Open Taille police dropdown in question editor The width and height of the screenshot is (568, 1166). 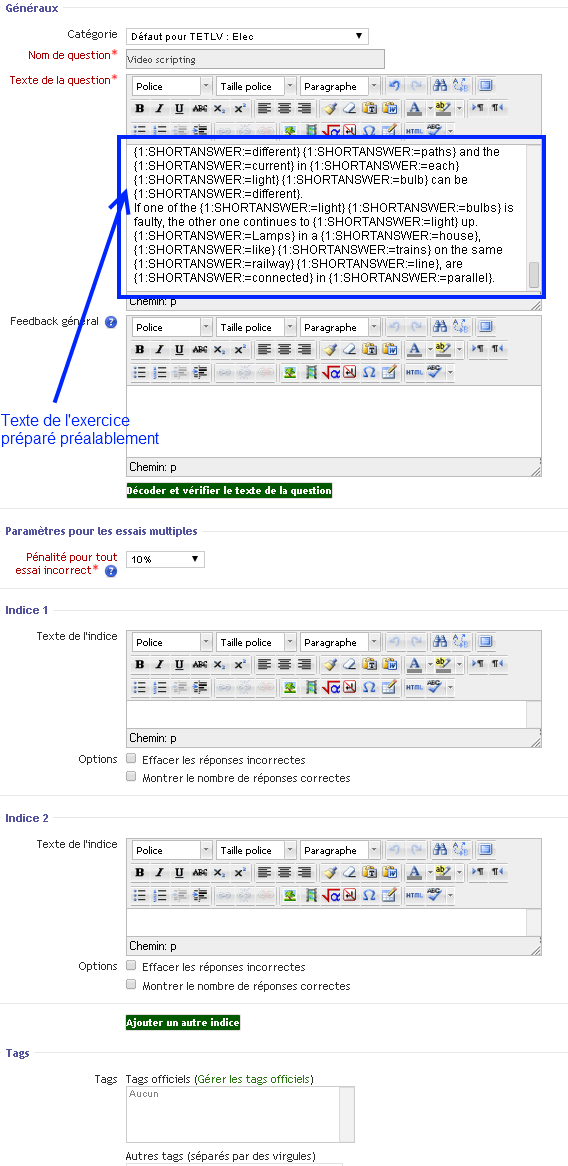coord(256,86)
